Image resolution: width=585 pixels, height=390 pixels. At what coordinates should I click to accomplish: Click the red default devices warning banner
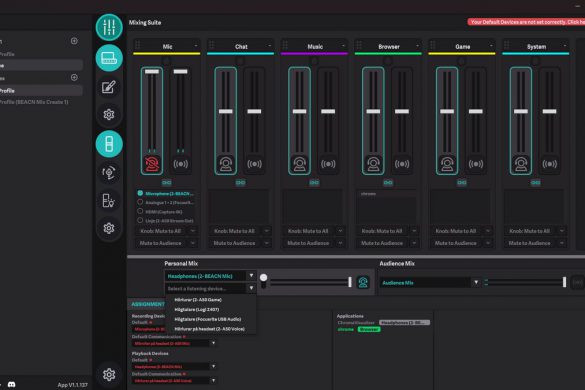(x=526, y=22)
